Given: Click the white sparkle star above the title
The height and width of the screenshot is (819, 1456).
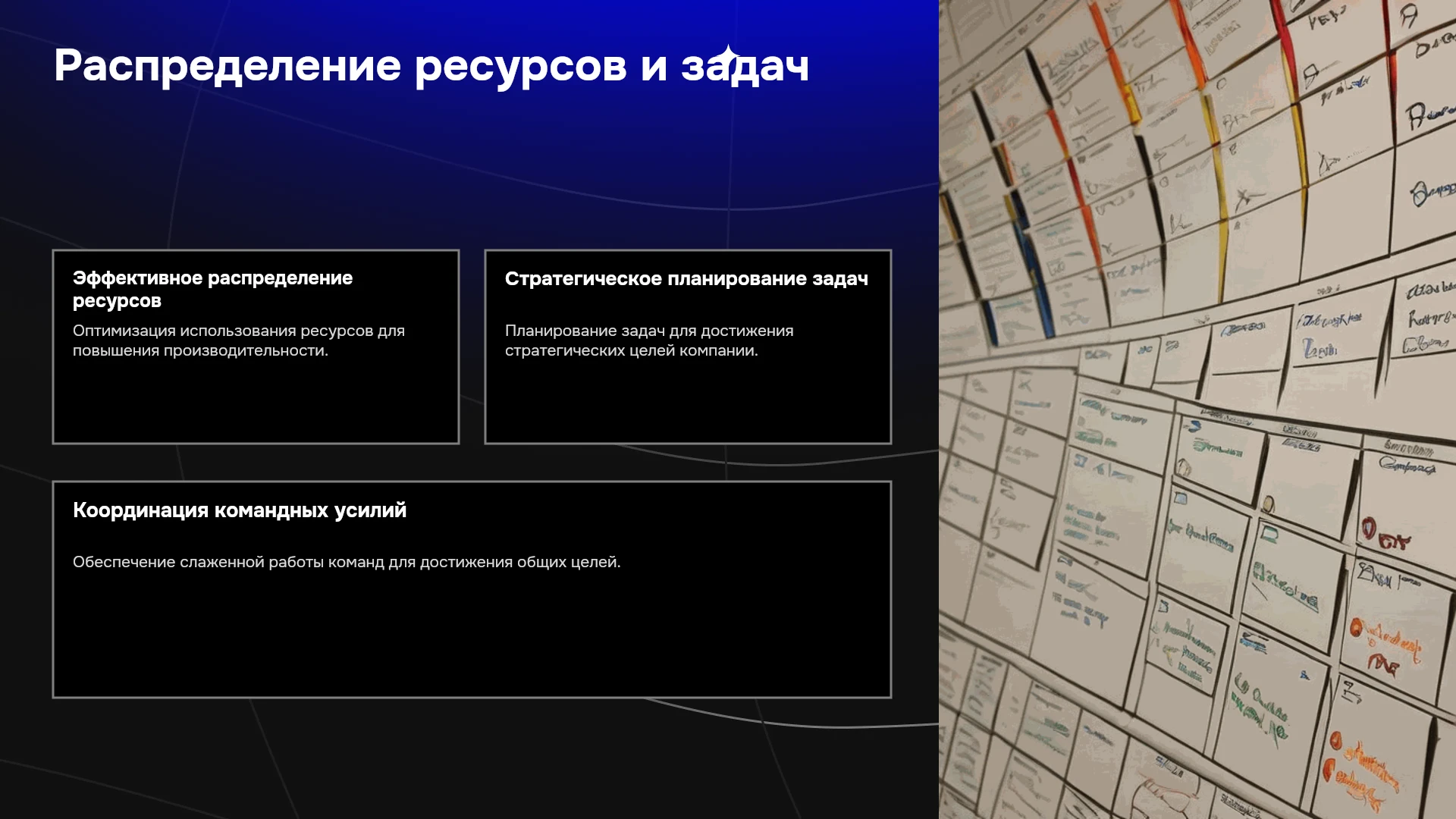Looking at the screenshot, I should pos(728,55).
